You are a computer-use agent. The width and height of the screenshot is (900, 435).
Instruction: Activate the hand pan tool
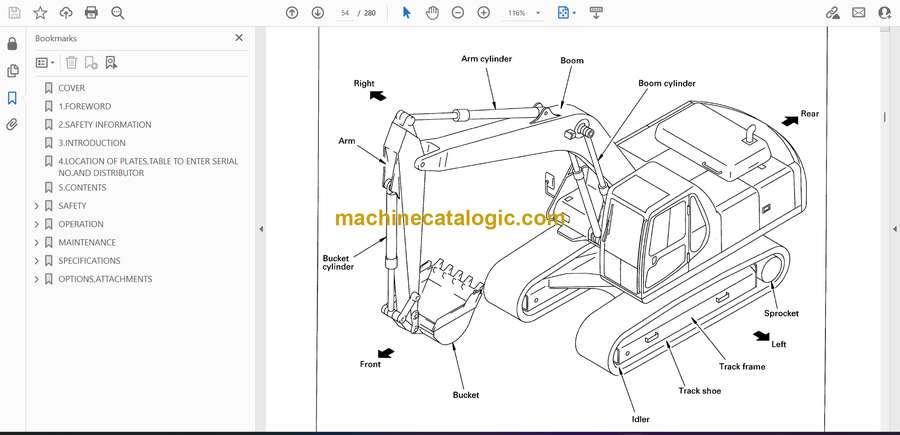click(432, 13)
